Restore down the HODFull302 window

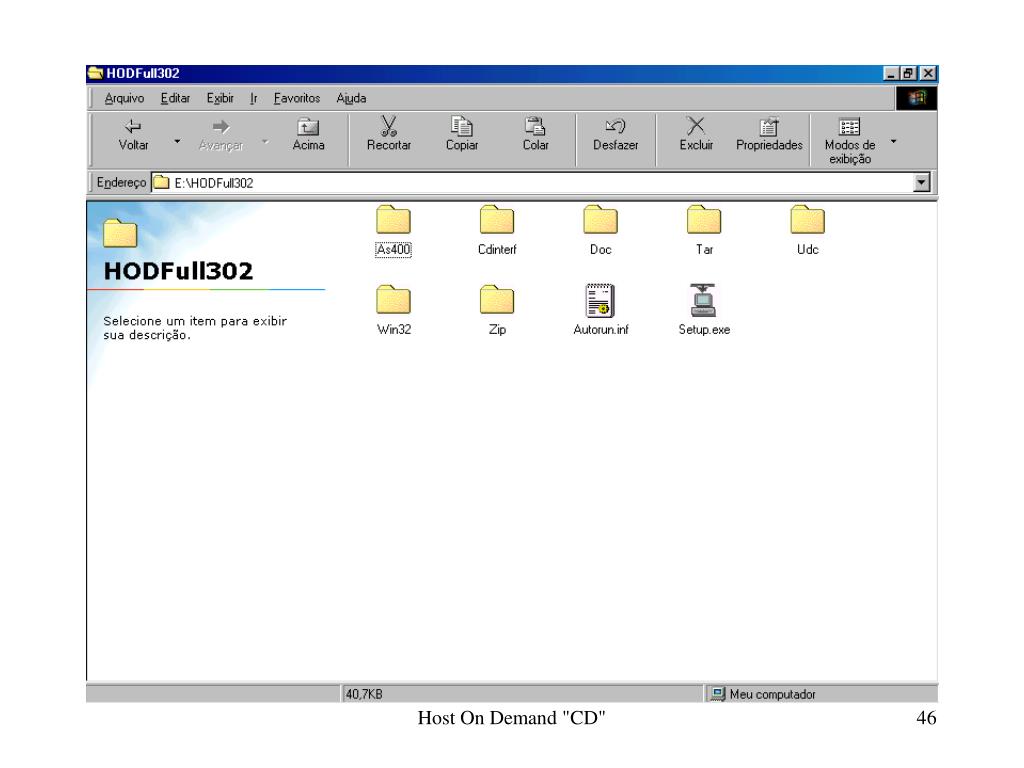coord(908,73)
